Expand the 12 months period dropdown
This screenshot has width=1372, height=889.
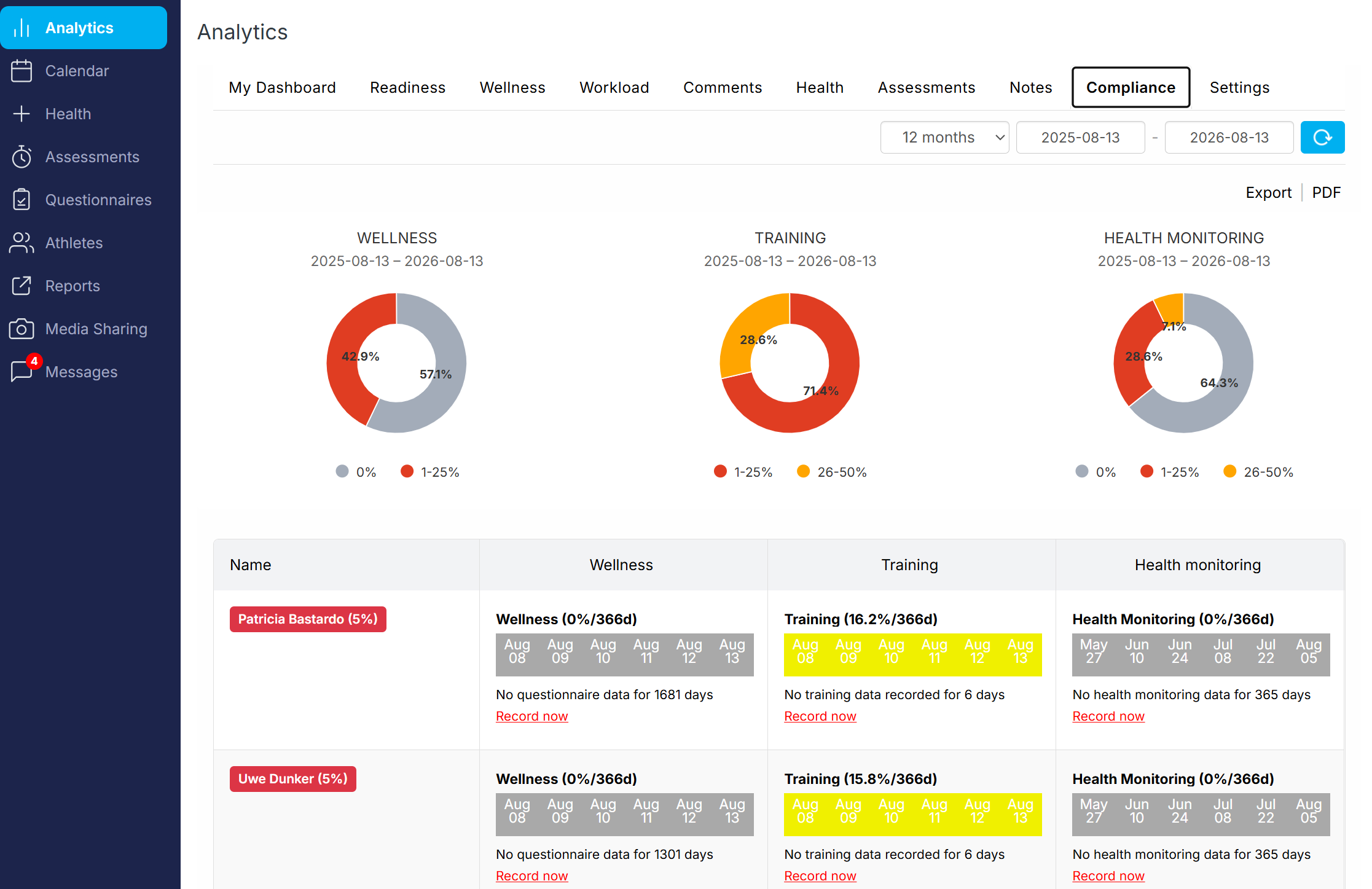(944, 137)
